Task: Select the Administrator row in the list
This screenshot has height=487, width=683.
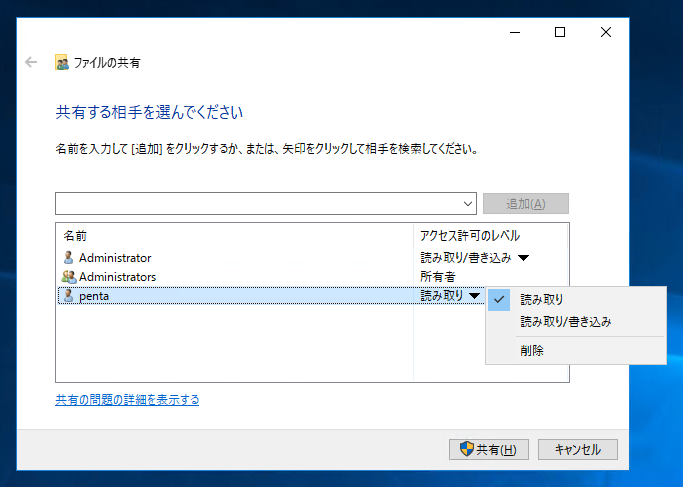Action: pyautogui.click(x=312, y=257)
